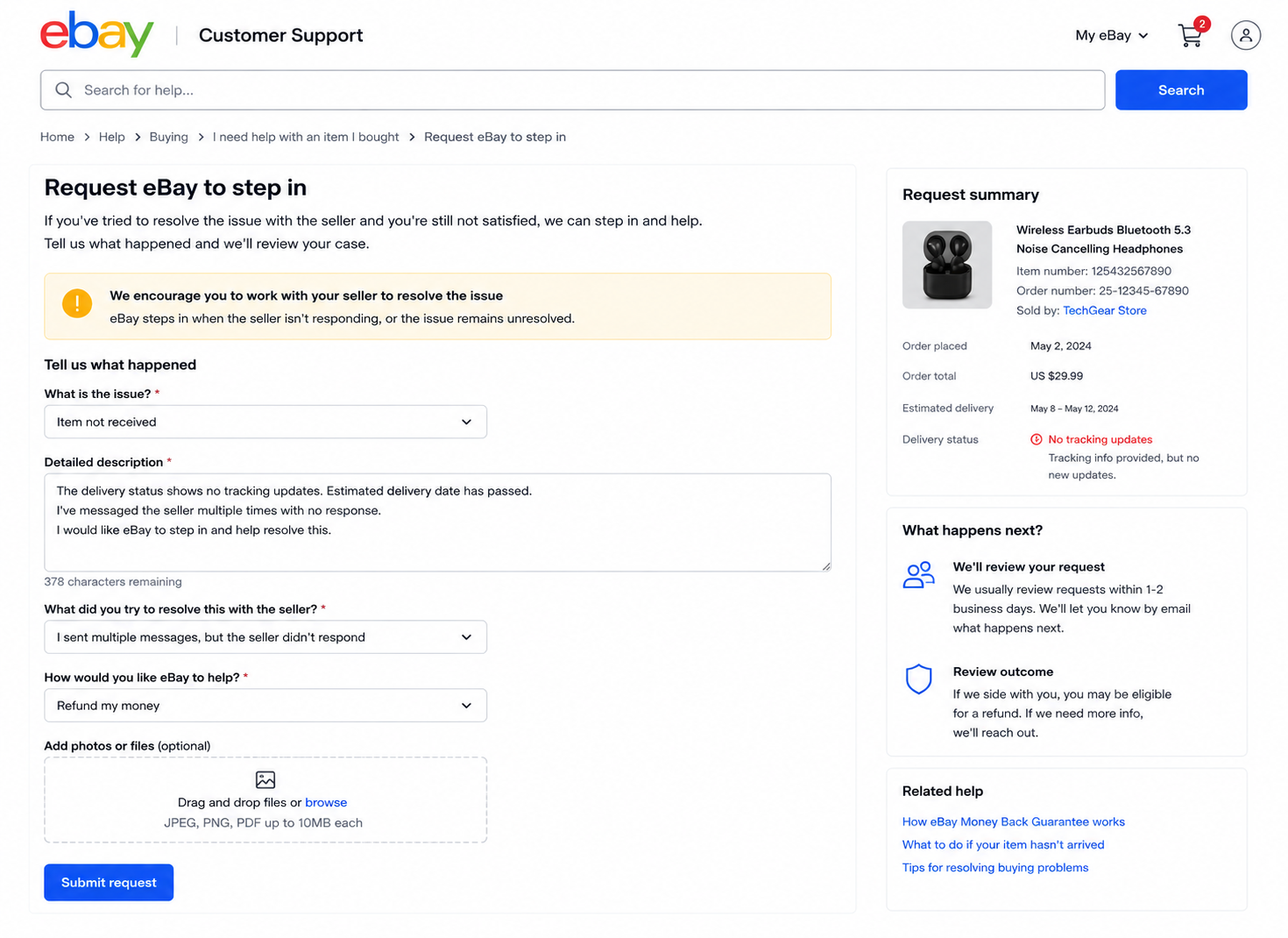Click the 'No tracking updates' status text
Image resolution: width=1288 pixels, height=938 pixels.
click(x=1100, y=439)
